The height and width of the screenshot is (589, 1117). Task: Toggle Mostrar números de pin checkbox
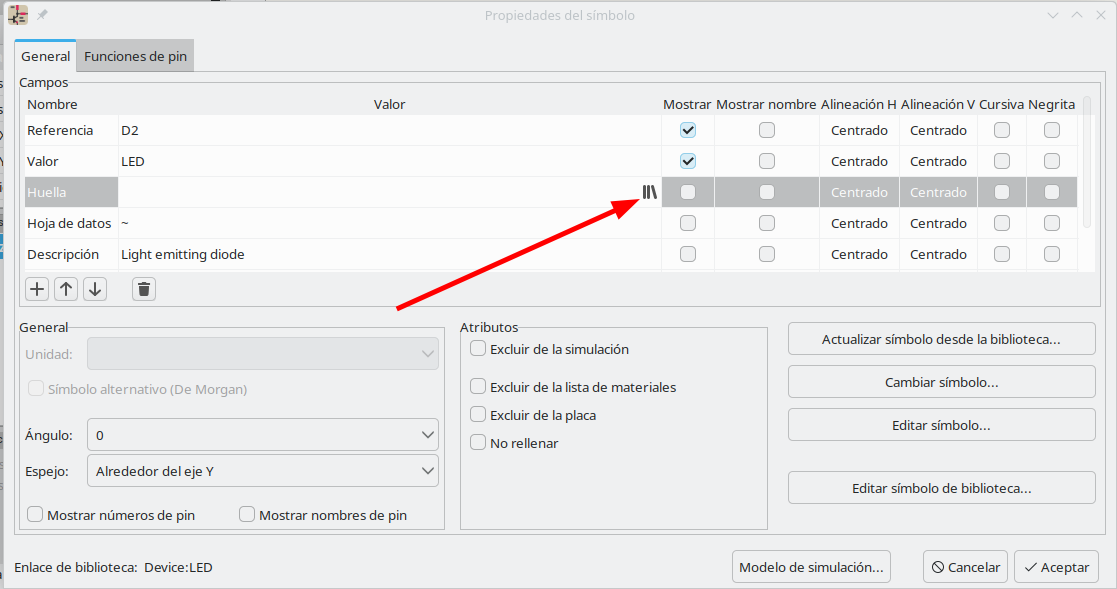(36, 515)
